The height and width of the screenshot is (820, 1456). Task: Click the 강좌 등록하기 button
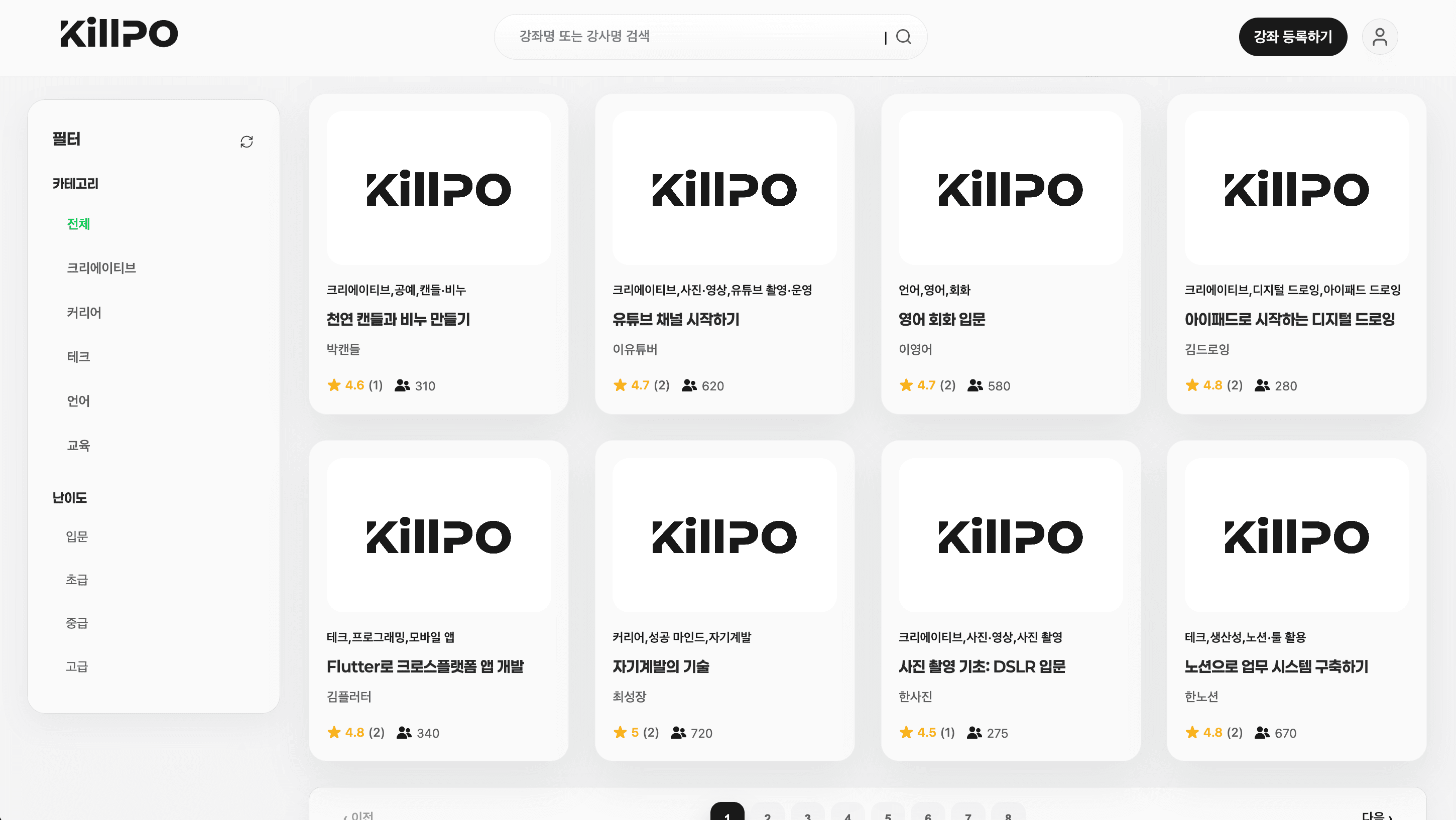(x=1293, y=36)
